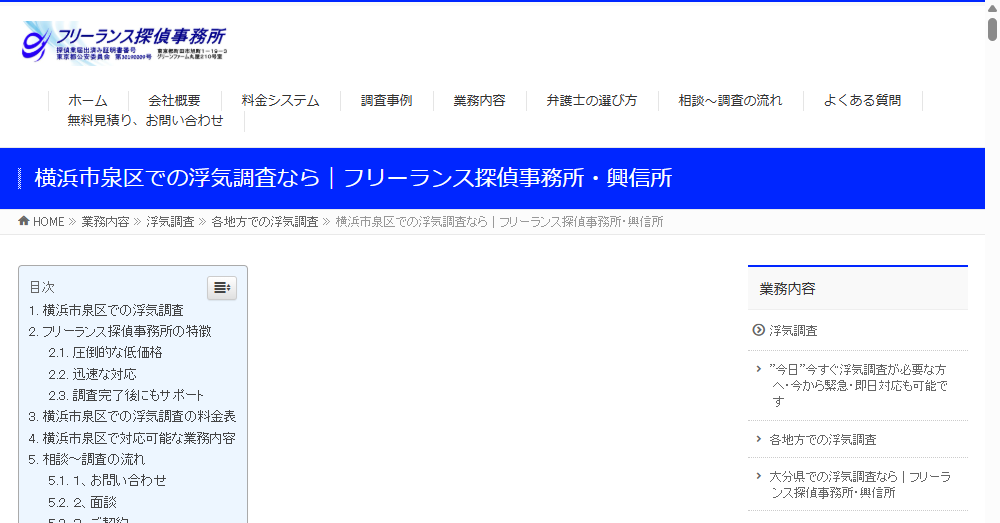Toggle the 目次 table of contents button
Screen dimensions: 1000x523
coord(222,288)
